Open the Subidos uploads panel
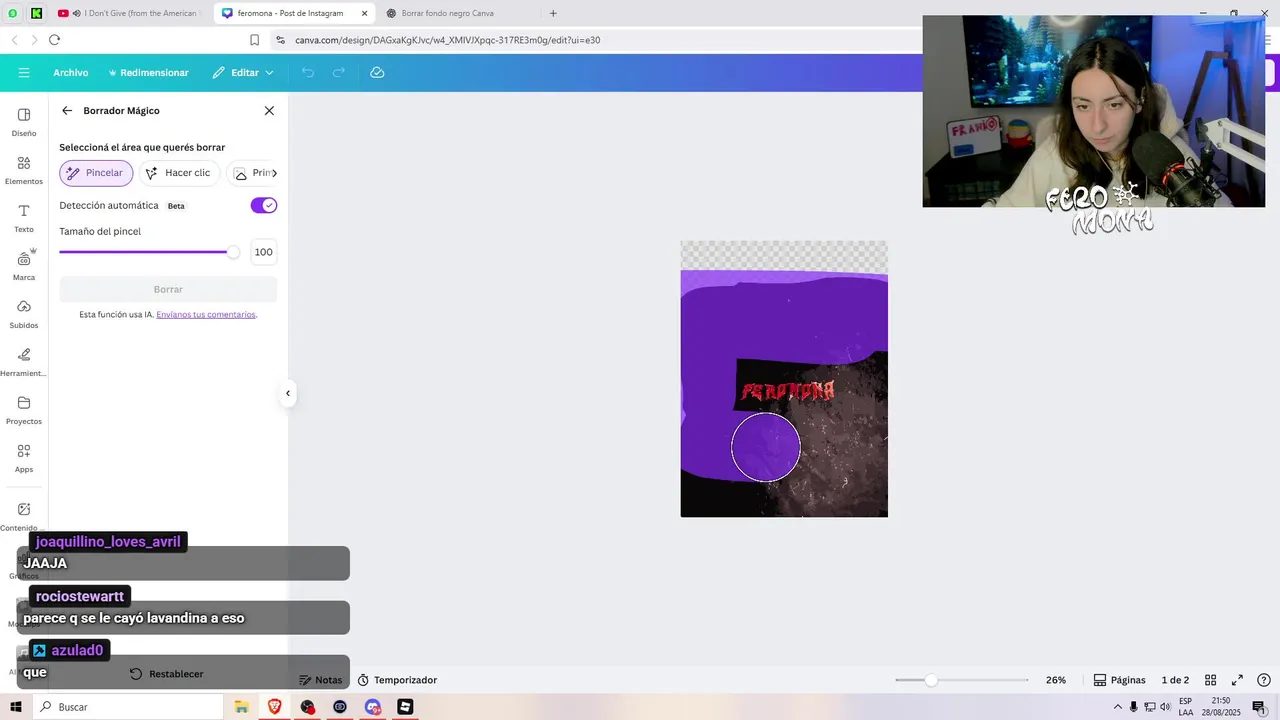 point(24,314)
